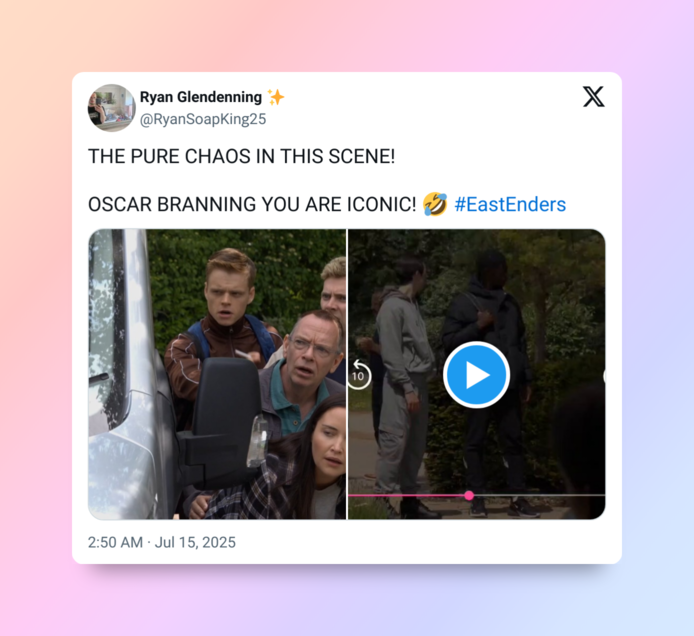694x636 pixels.
Task: Seek to the grey unplayed part of the progress bar
Action: click(539, 495)
